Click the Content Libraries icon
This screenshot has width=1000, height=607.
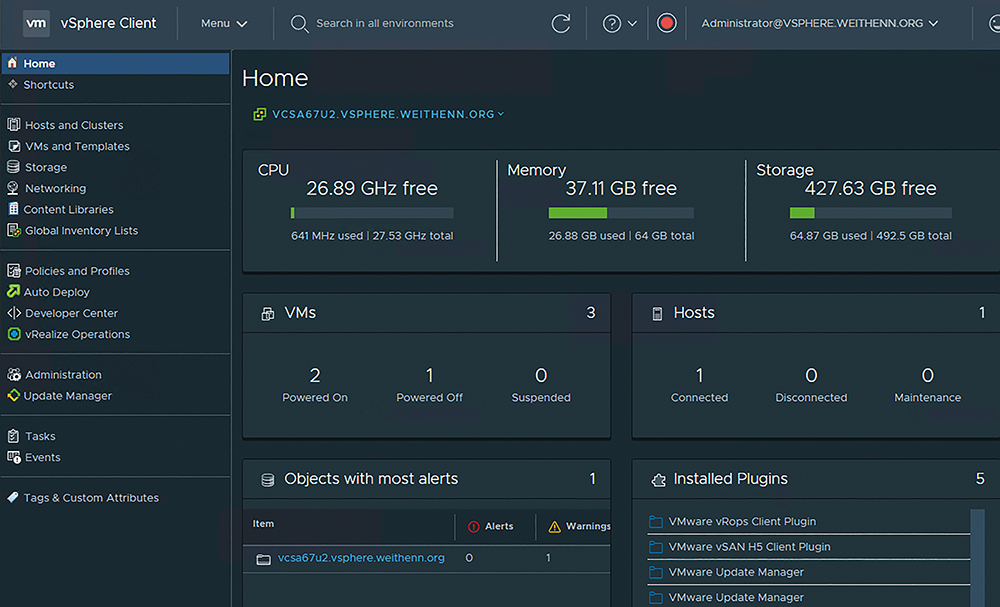(13, 208)
